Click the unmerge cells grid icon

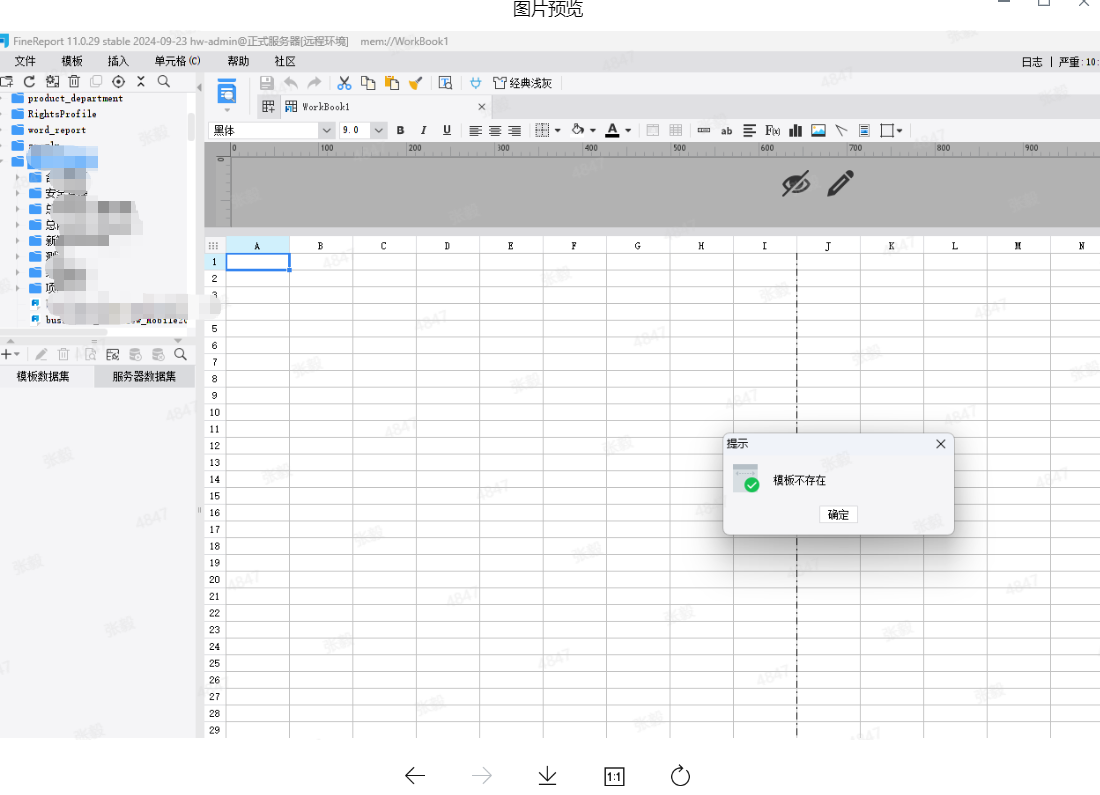tap(676, 131)
